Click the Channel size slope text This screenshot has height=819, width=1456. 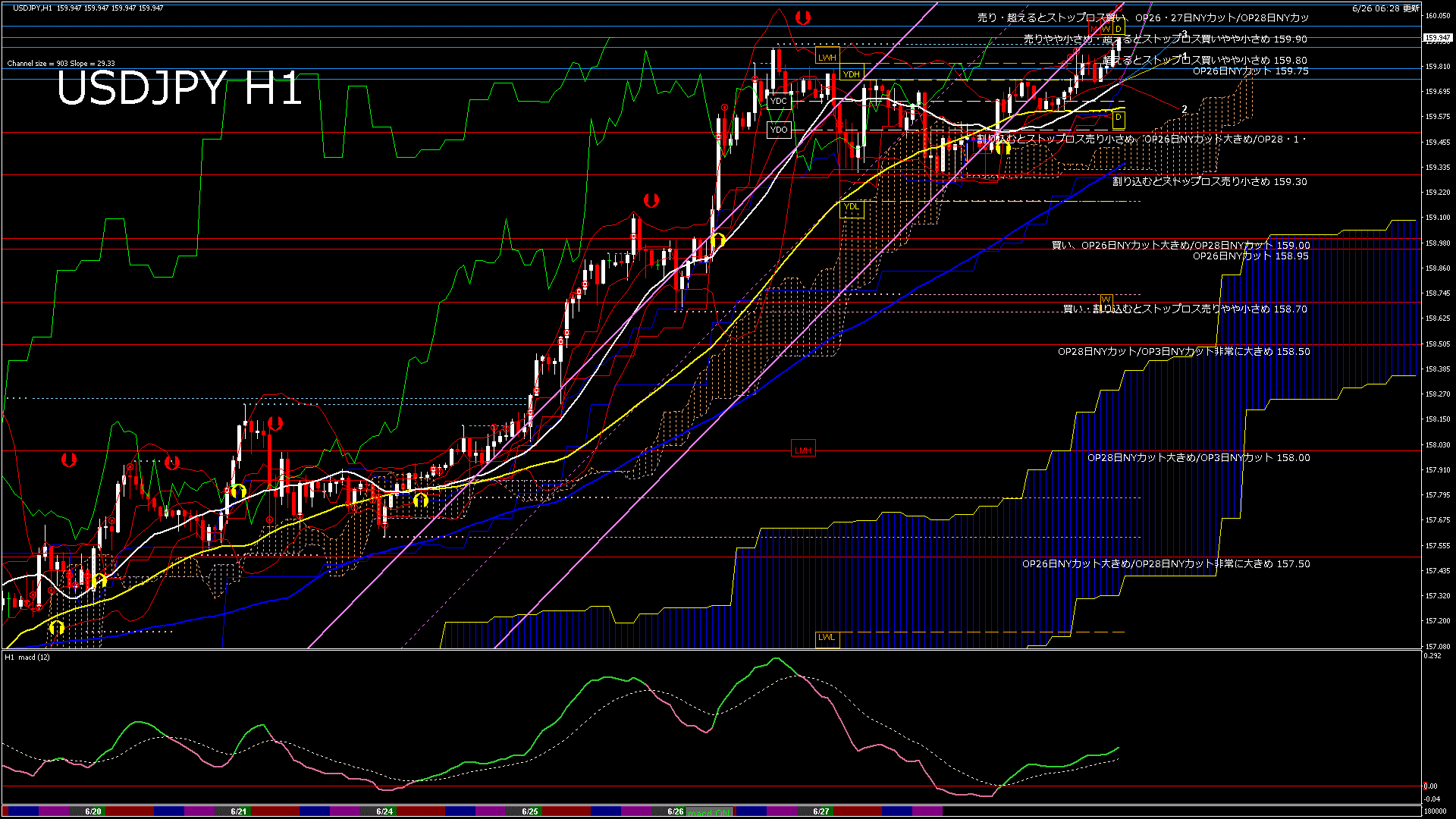pos(61,64)
